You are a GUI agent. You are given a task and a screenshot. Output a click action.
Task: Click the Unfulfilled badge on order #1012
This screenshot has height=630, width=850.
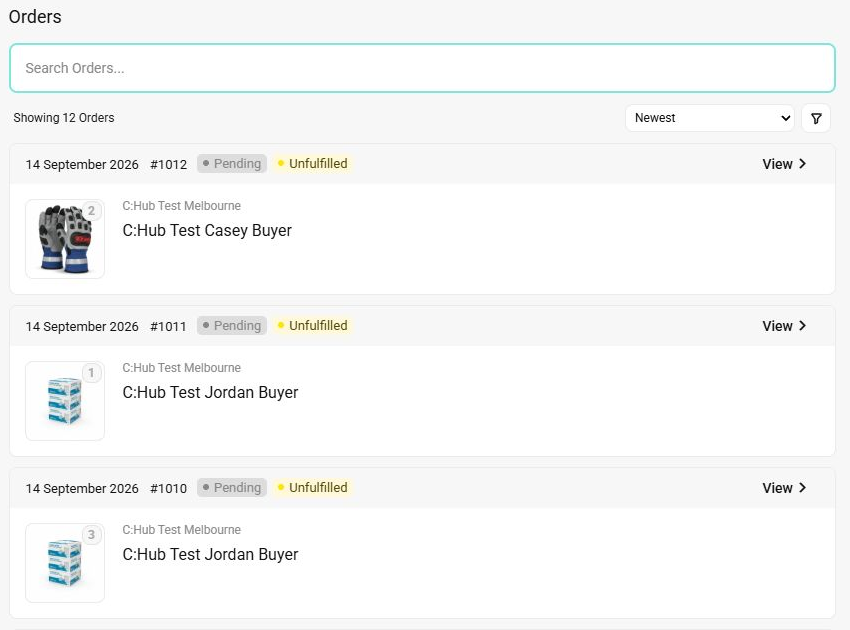click(x=312, y=163)
